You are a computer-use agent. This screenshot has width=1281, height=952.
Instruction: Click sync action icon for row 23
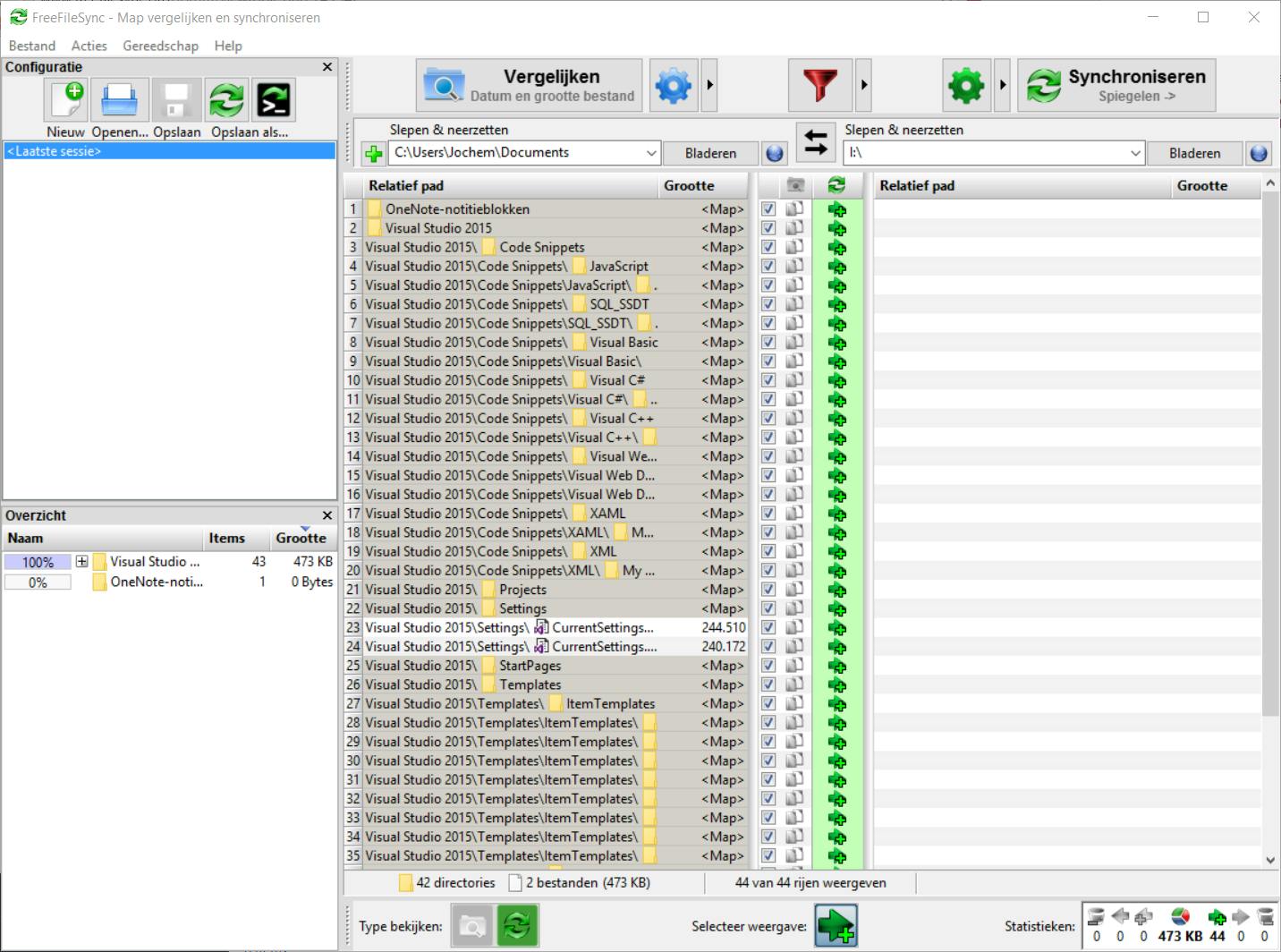[837, 627]
